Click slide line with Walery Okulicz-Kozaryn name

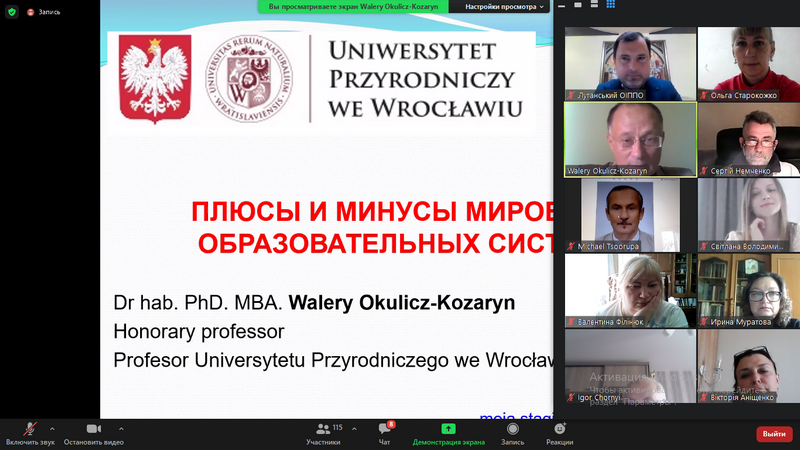click(x=314, y=303)
